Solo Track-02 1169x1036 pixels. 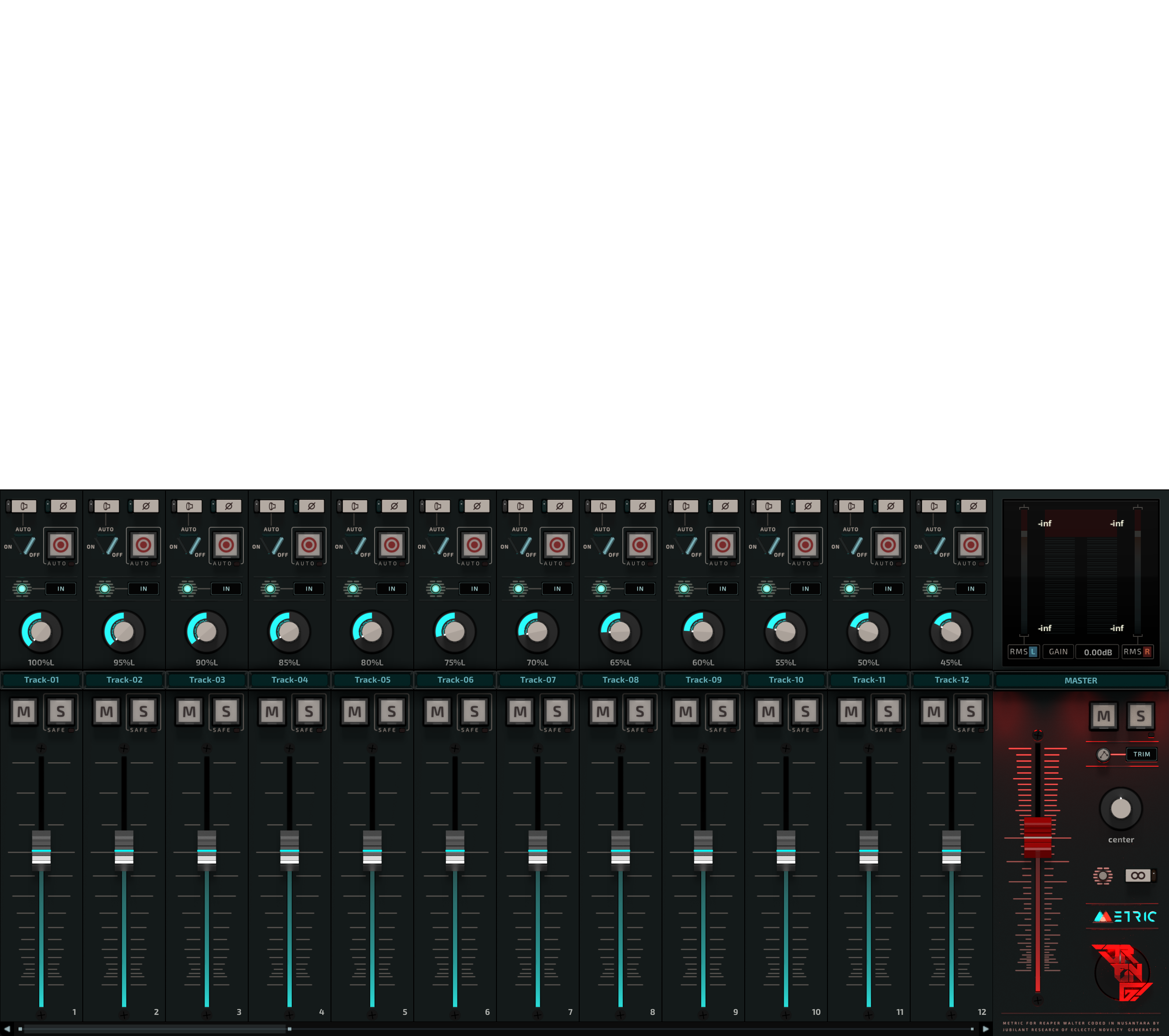143,712
